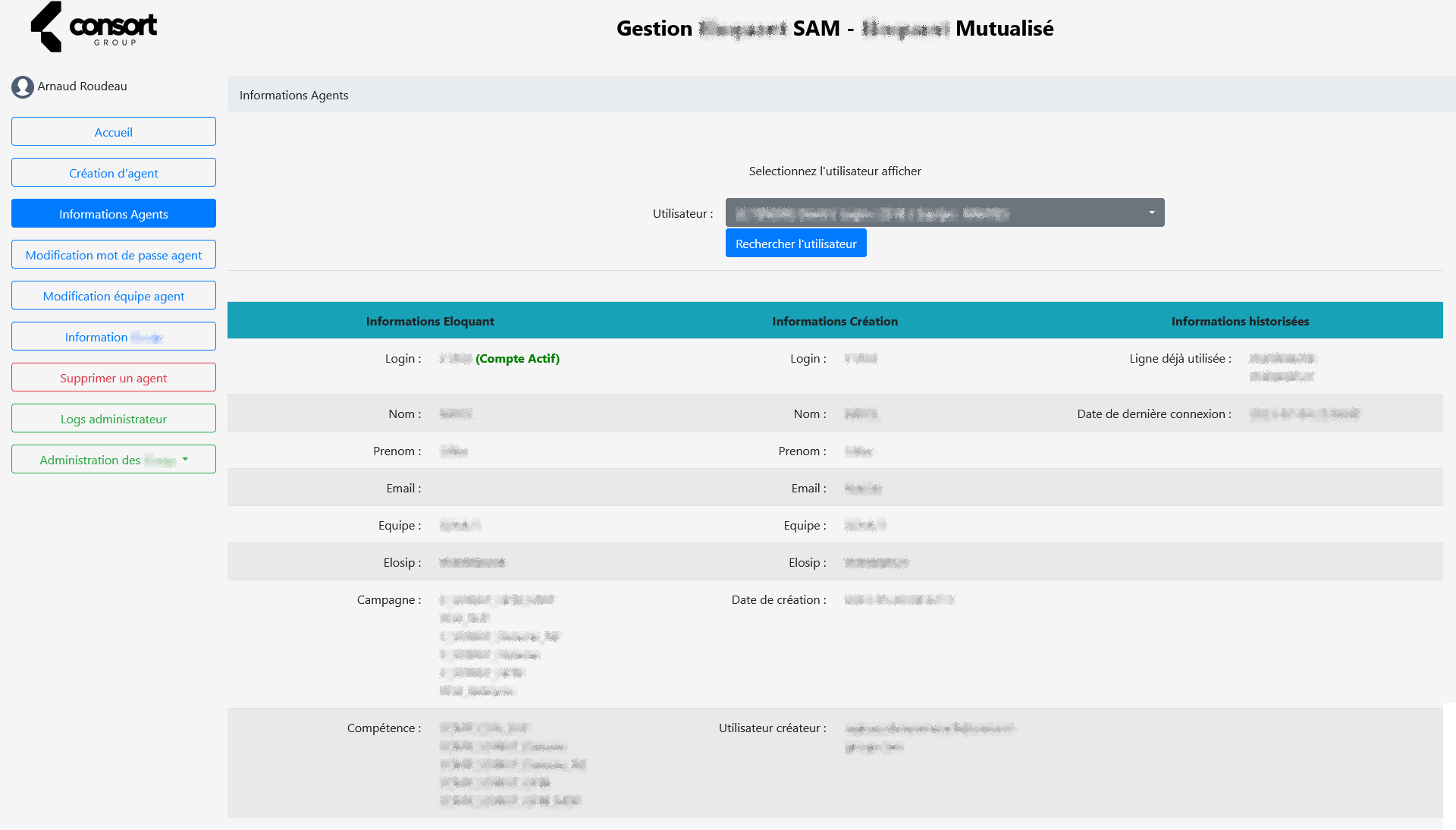Click the Informations Création column header
The image size is (1456, 830).
click(835, 321)
